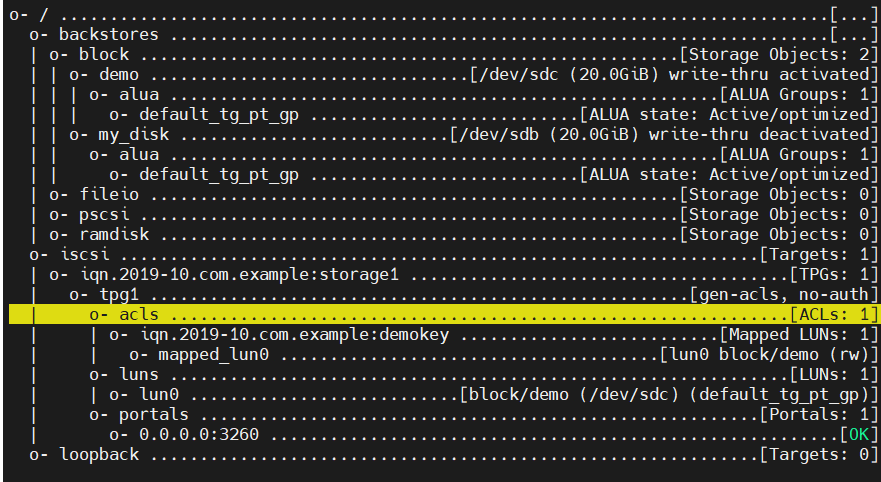This screenshot has height=482, width=881.
Task: Select the lun0 entry under luns
Action: coord(159,394)
